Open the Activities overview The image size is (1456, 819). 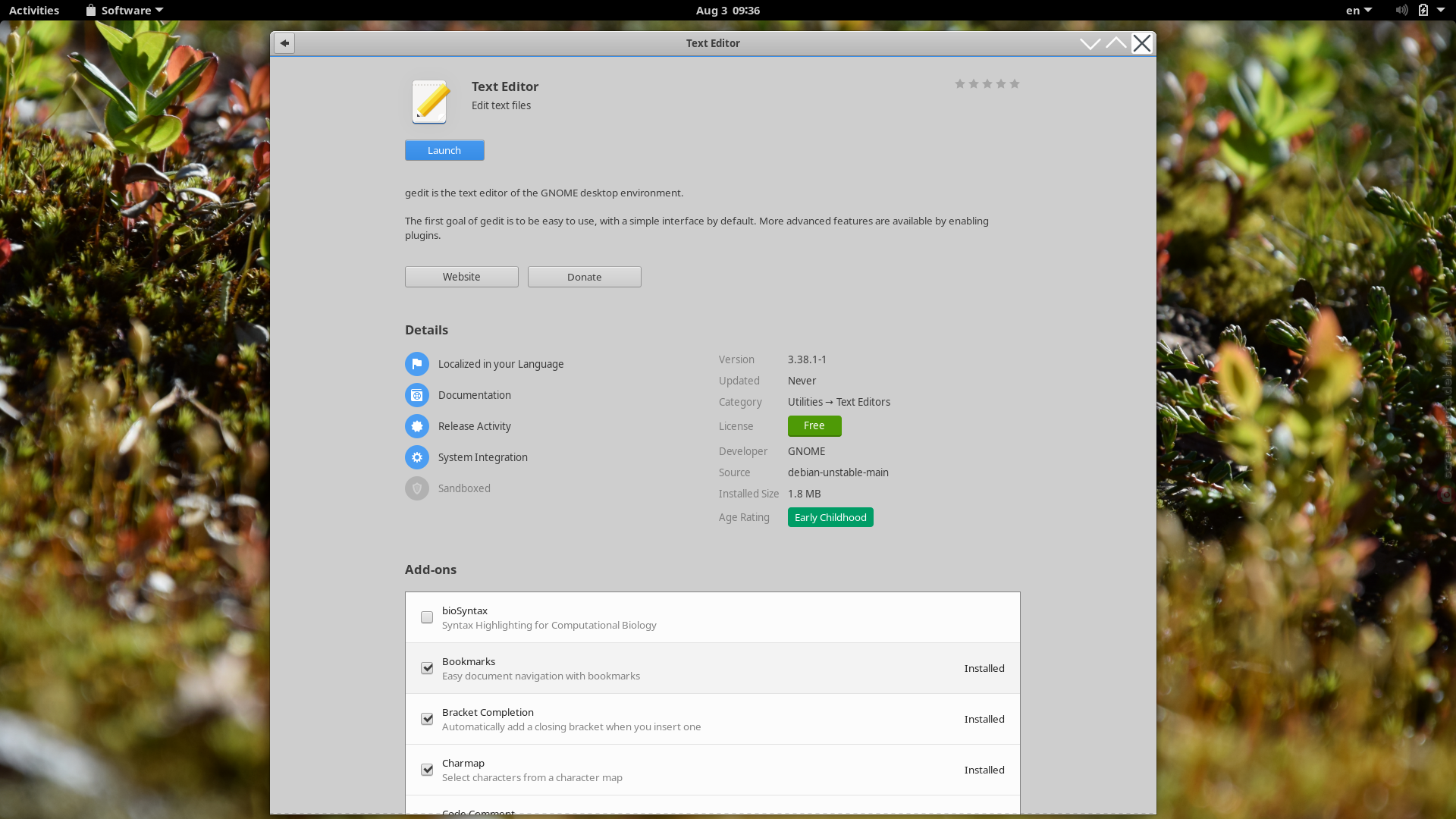[34, 10]
